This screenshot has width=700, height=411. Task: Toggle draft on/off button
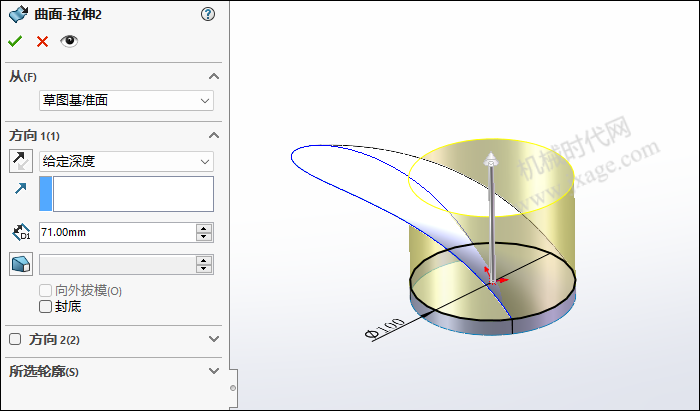21,264
